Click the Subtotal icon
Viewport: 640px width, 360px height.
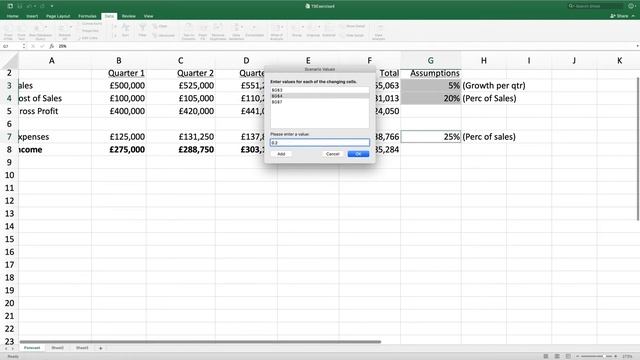click(329, 31)
